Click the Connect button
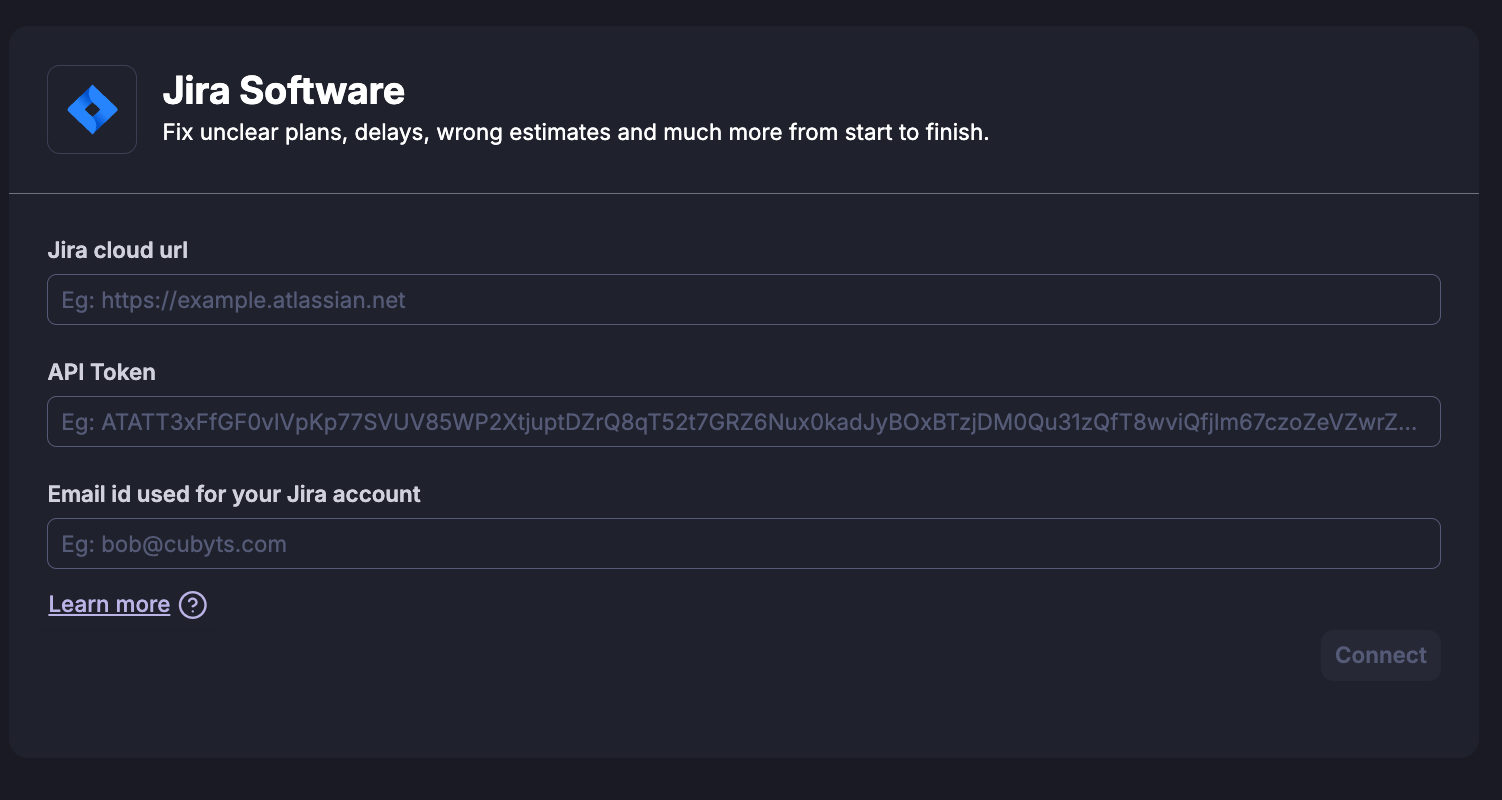 [x=1381, y=656]
